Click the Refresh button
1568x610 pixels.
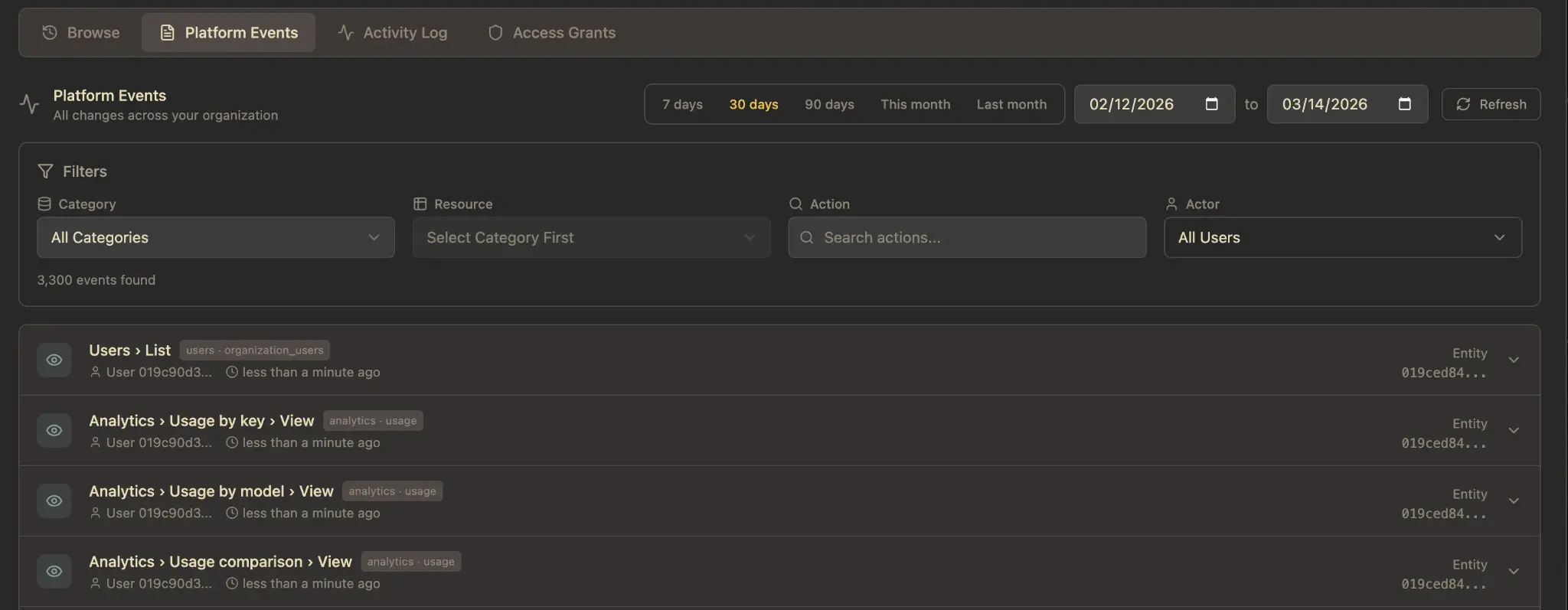(1491, 104)
